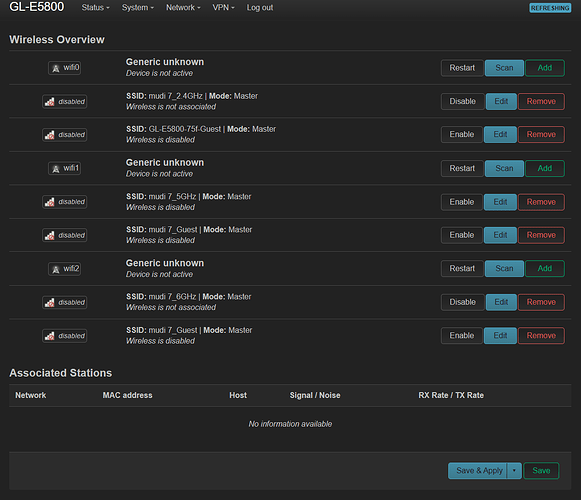581x500 pixels.
Task: Click disabled signal badge for mudi 7_2.4GHz
Action: pos(64,102)
